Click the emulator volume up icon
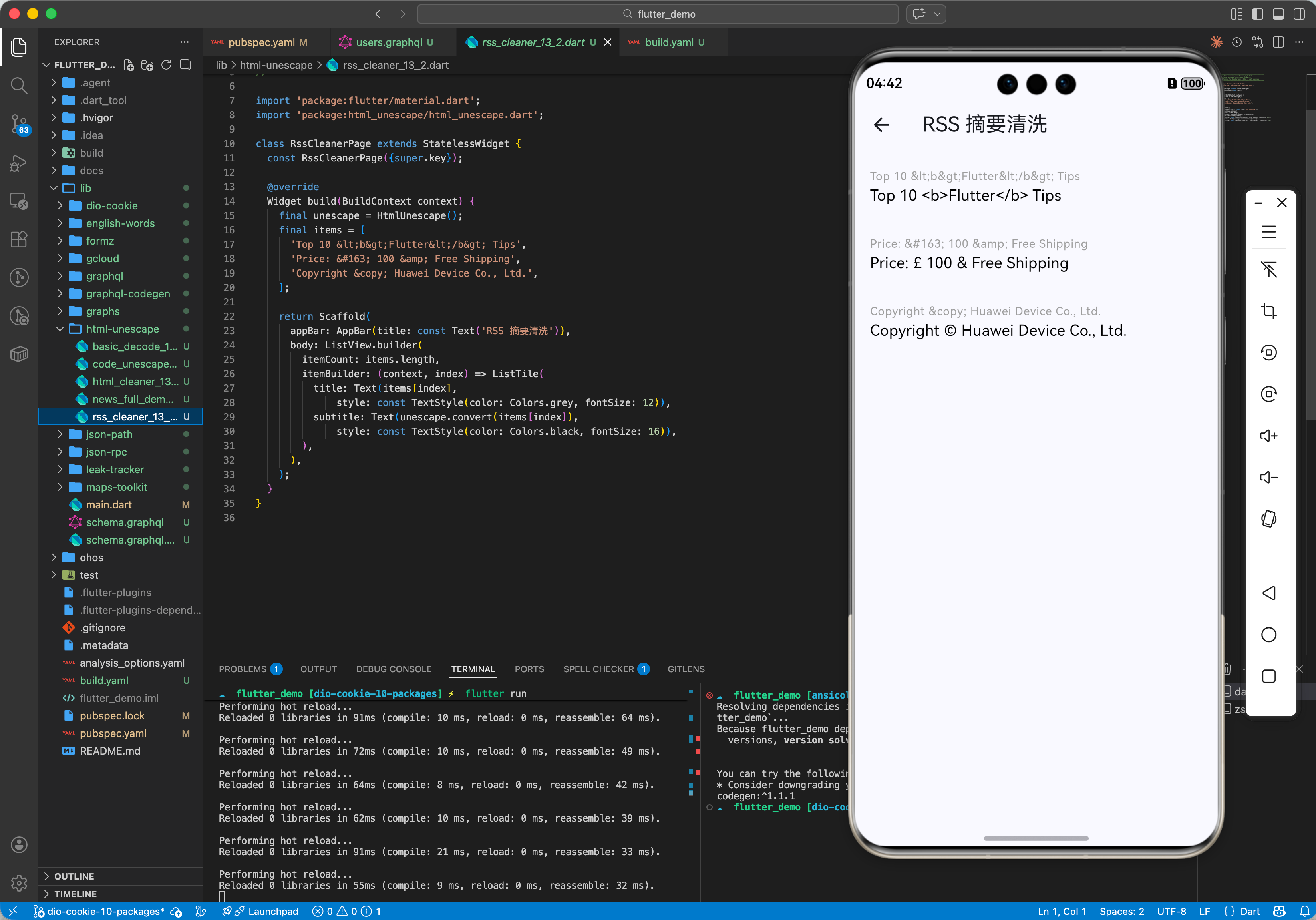The width and height of the screenshot is (1316, 920). click(1268, 436)
